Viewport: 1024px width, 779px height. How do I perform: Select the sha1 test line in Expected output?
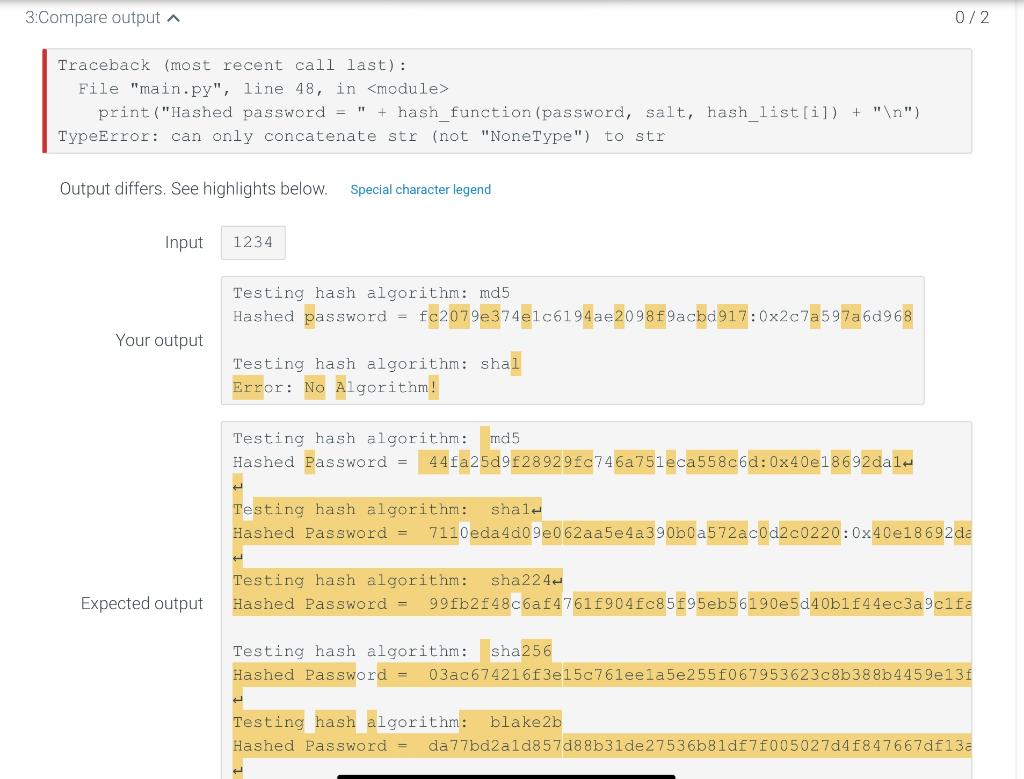(386, 509)
